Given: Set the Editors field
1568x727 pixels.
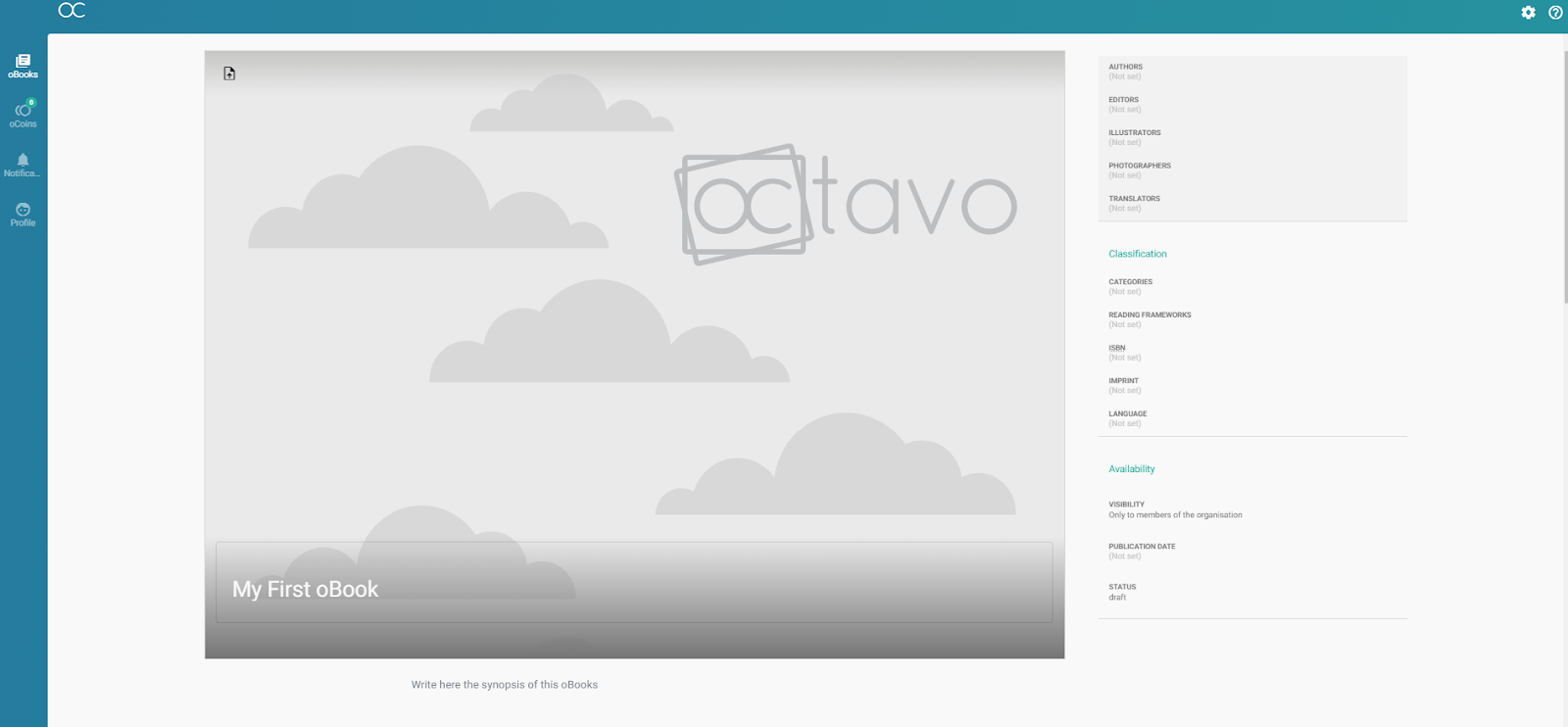Looking at the screenshot, I should point(1252,105).
